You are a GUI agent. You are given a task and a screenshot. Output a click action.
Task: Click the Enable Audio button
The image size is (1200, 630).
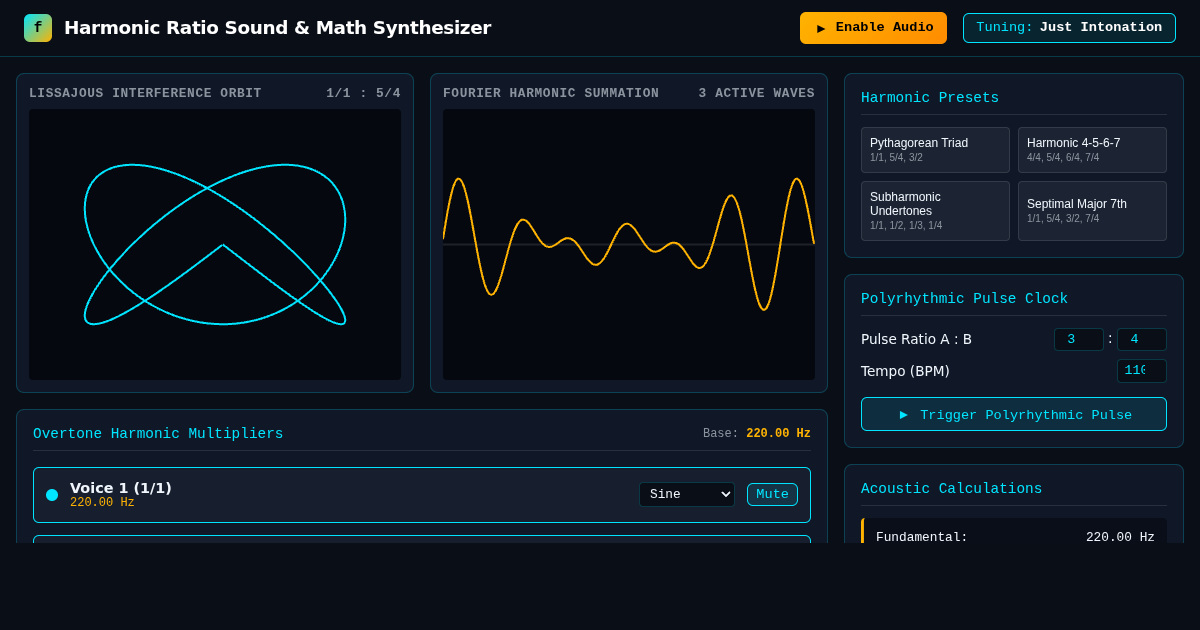click(x=873, y=28)
